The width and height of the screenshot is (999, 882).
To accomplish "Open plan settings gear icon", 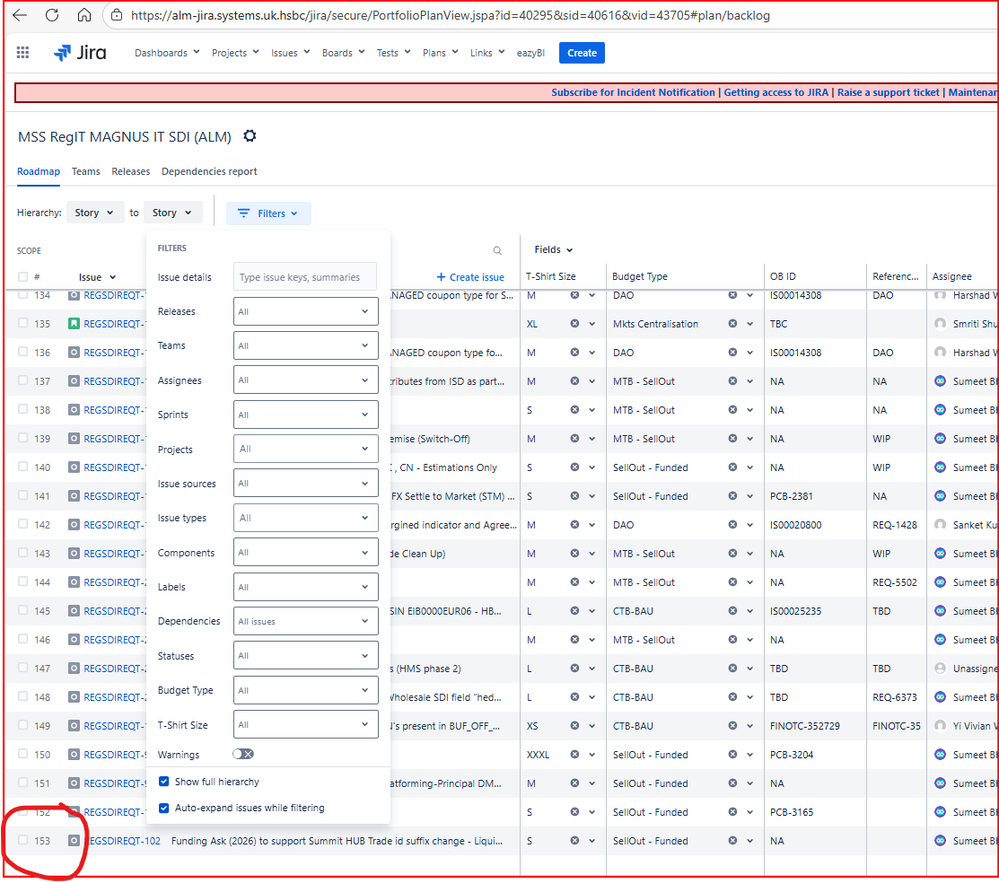I will pyautogui.click(x=250, y=136).
